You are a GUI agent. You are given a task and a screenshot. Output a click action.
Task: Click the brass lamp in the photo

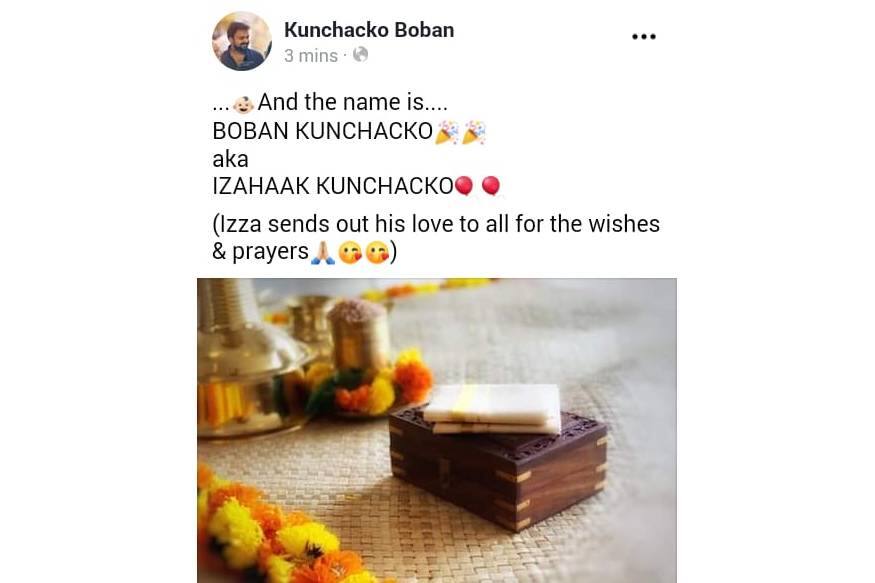pos(248,357)
